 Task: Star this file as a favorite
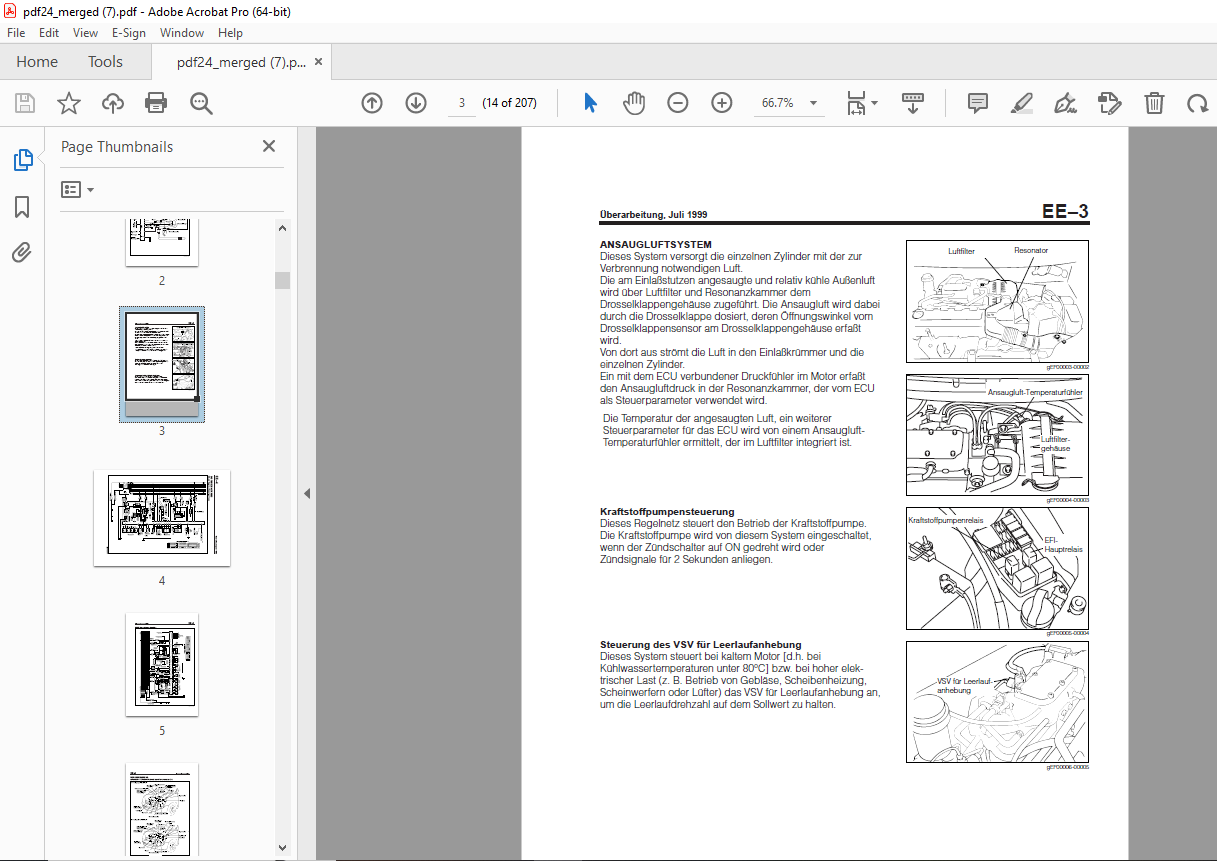[x=68, y=103]
